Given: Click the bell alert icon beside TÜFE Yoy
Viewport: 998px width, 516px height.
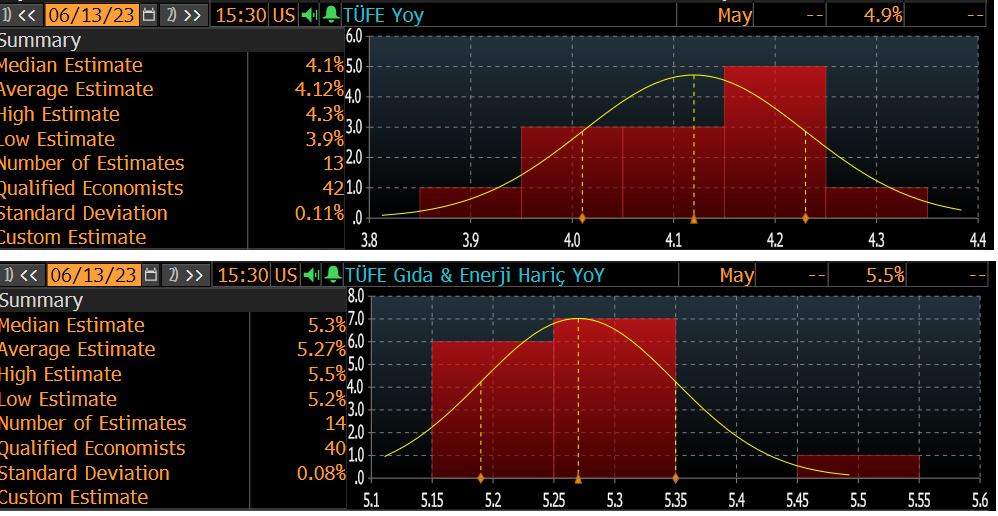Looking at the screenshot, I should pyautogui.click(x=330, y=15).
